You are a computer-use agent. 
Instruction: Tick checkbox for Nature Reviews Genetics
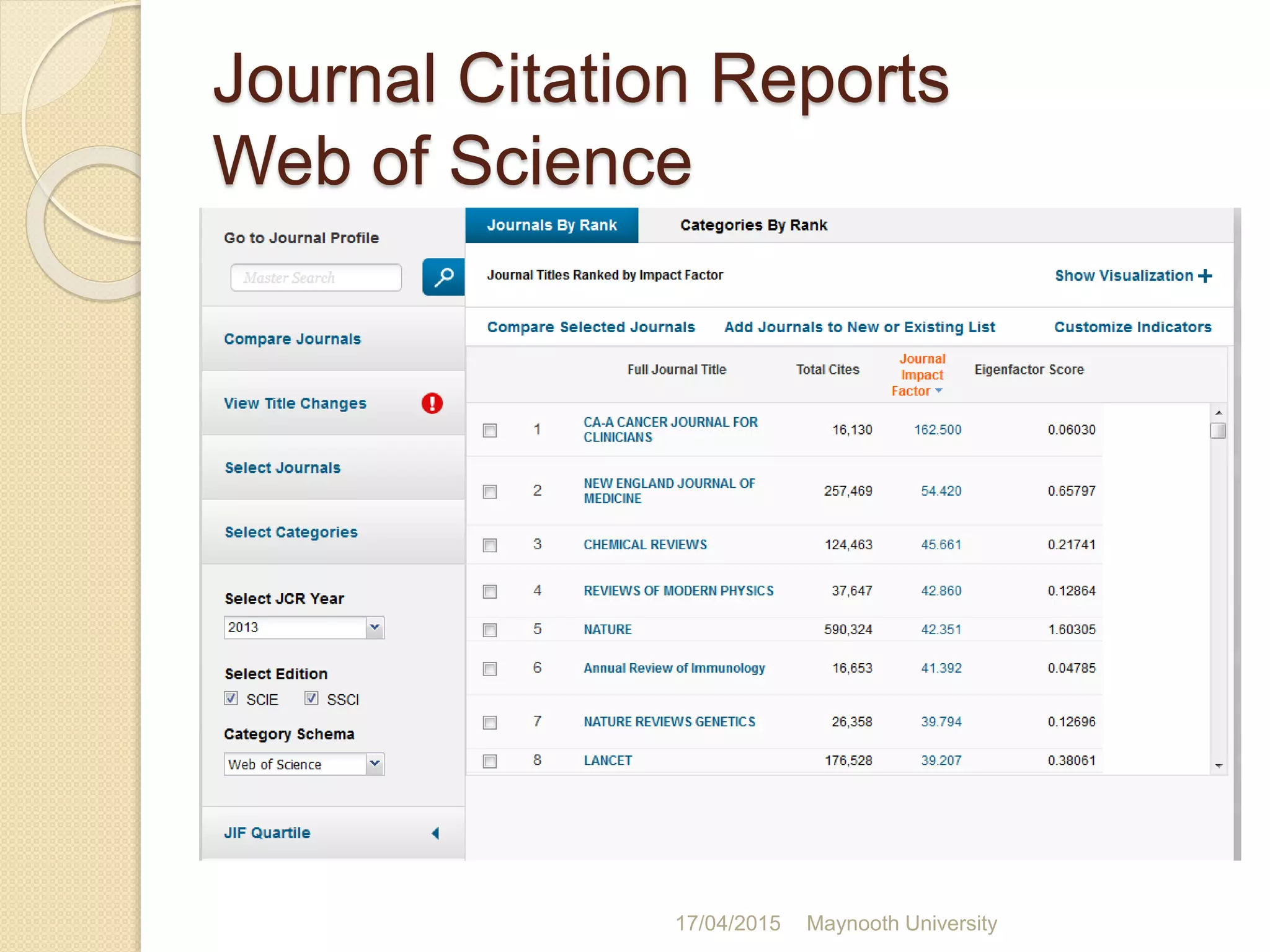(490, 723)
